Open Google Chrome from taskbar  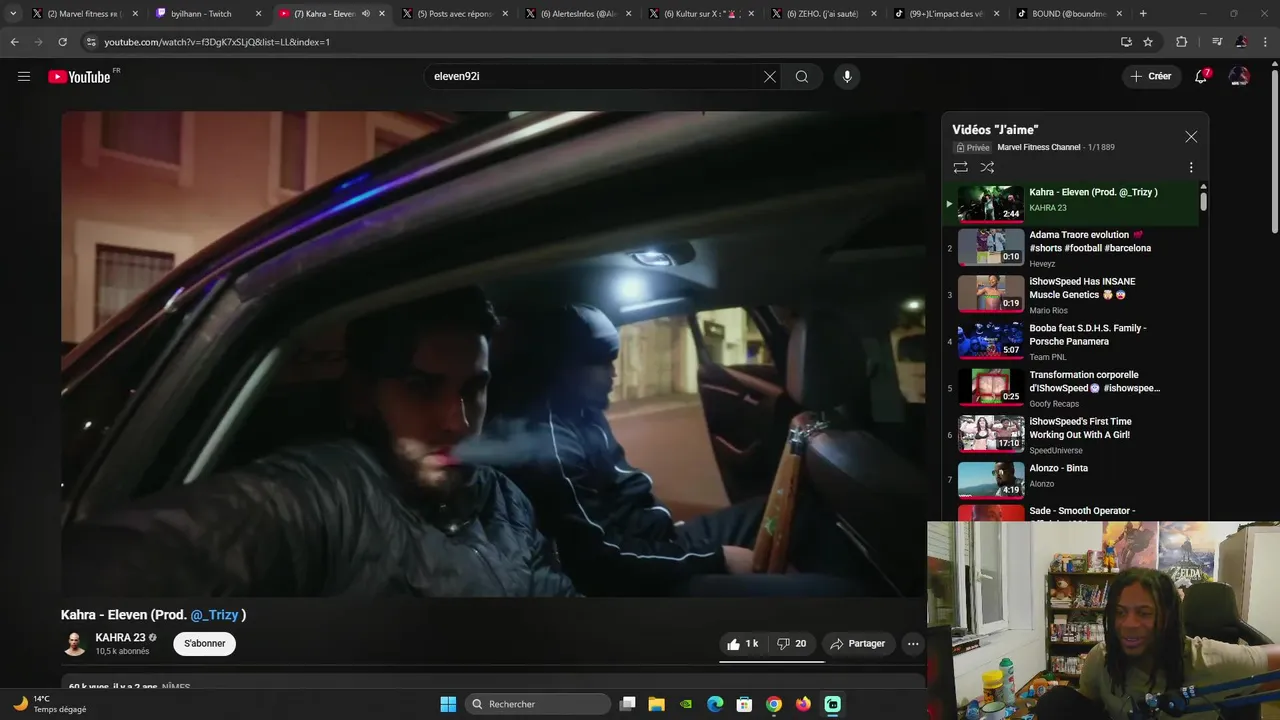tap(774, 704)
